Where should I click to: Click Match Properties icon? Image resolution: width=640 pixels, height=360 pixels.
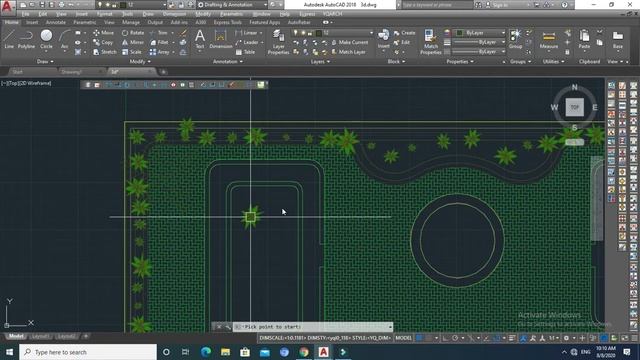(x=430, y=42)
